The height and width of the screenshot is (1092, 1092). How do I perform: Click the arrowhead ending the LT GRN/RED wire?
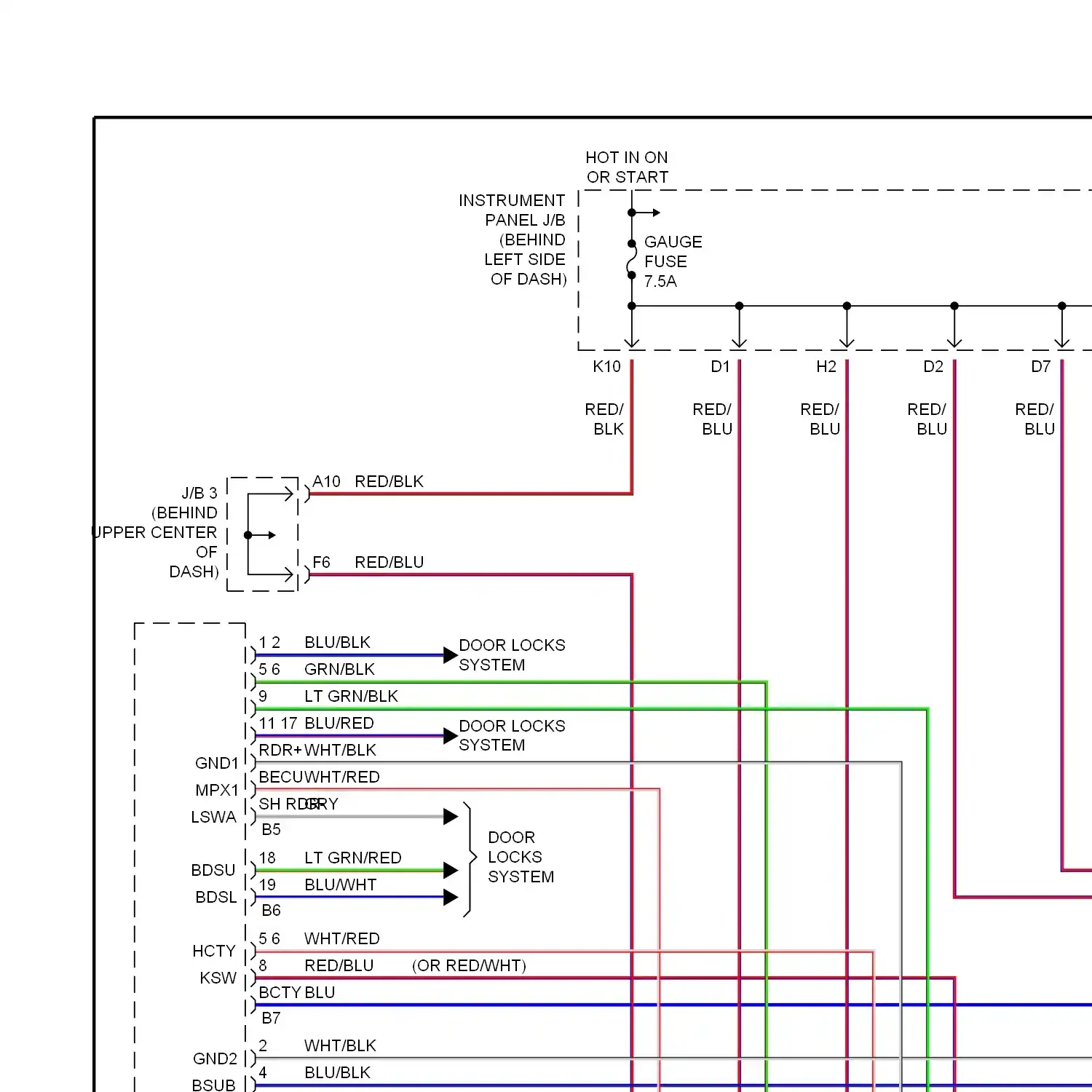(x=451, y=870)
